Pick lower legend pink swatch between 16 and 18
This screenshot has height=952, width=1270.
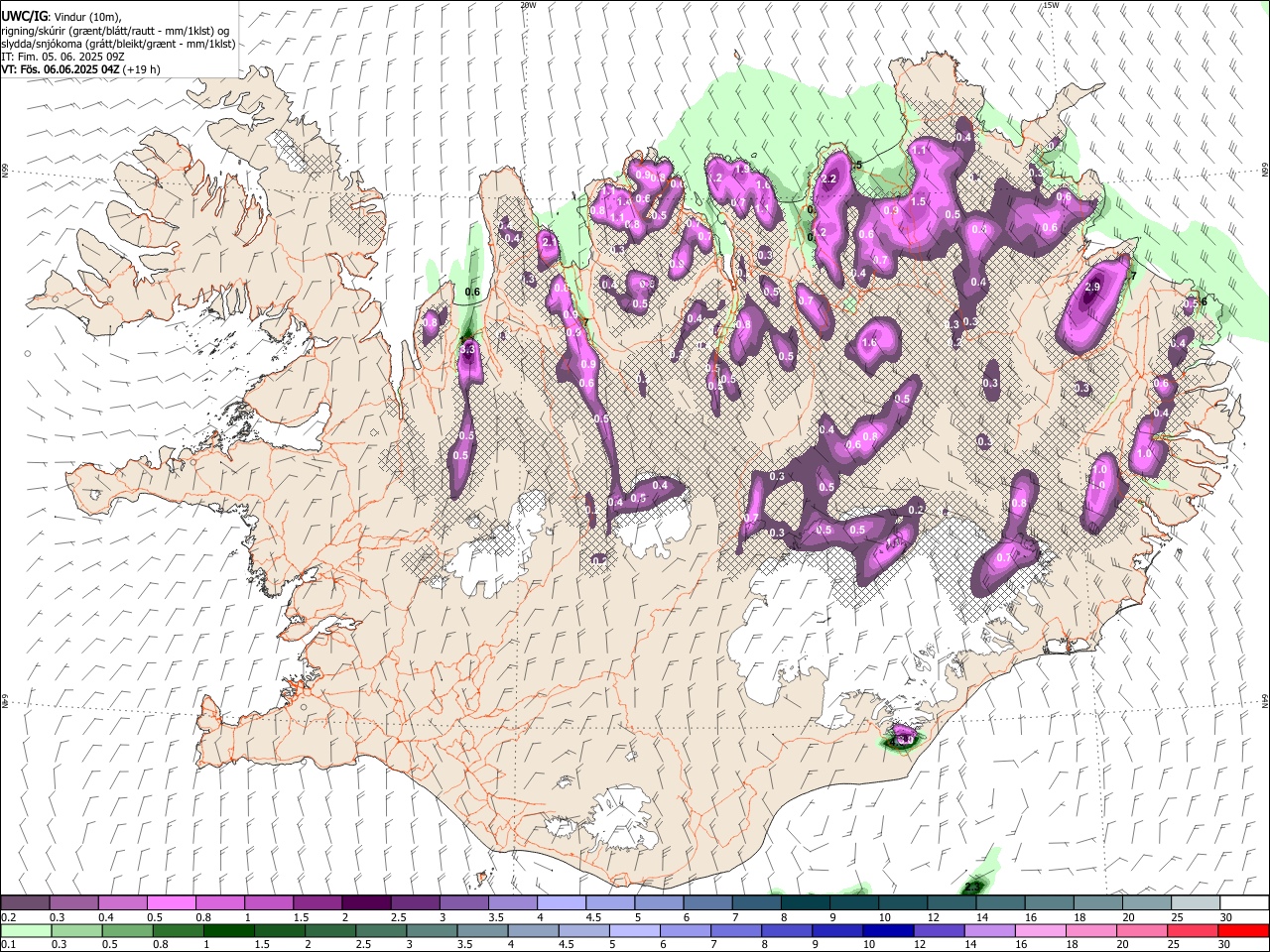[x=1040, y=930]
